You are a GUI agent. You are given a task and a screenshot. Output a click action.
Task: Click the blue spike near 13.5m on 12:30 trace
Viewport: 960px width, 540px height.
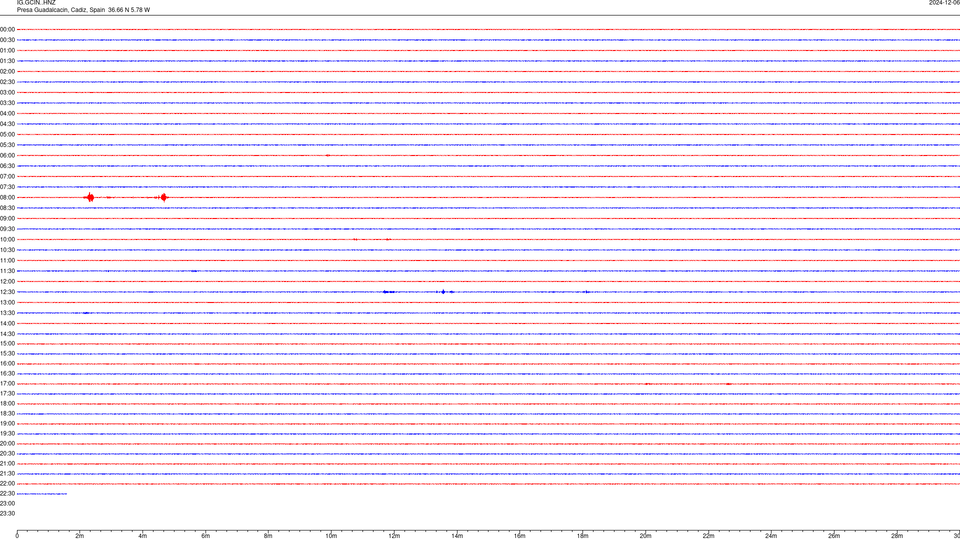pos(443,292)
